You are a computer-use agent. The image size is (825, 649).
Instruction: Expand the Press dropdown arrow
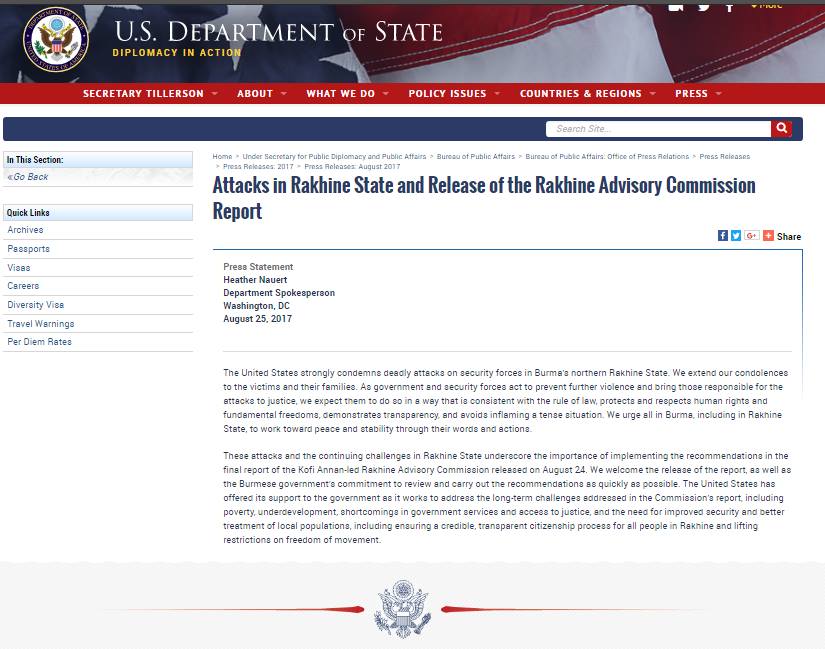pos(719,94)
